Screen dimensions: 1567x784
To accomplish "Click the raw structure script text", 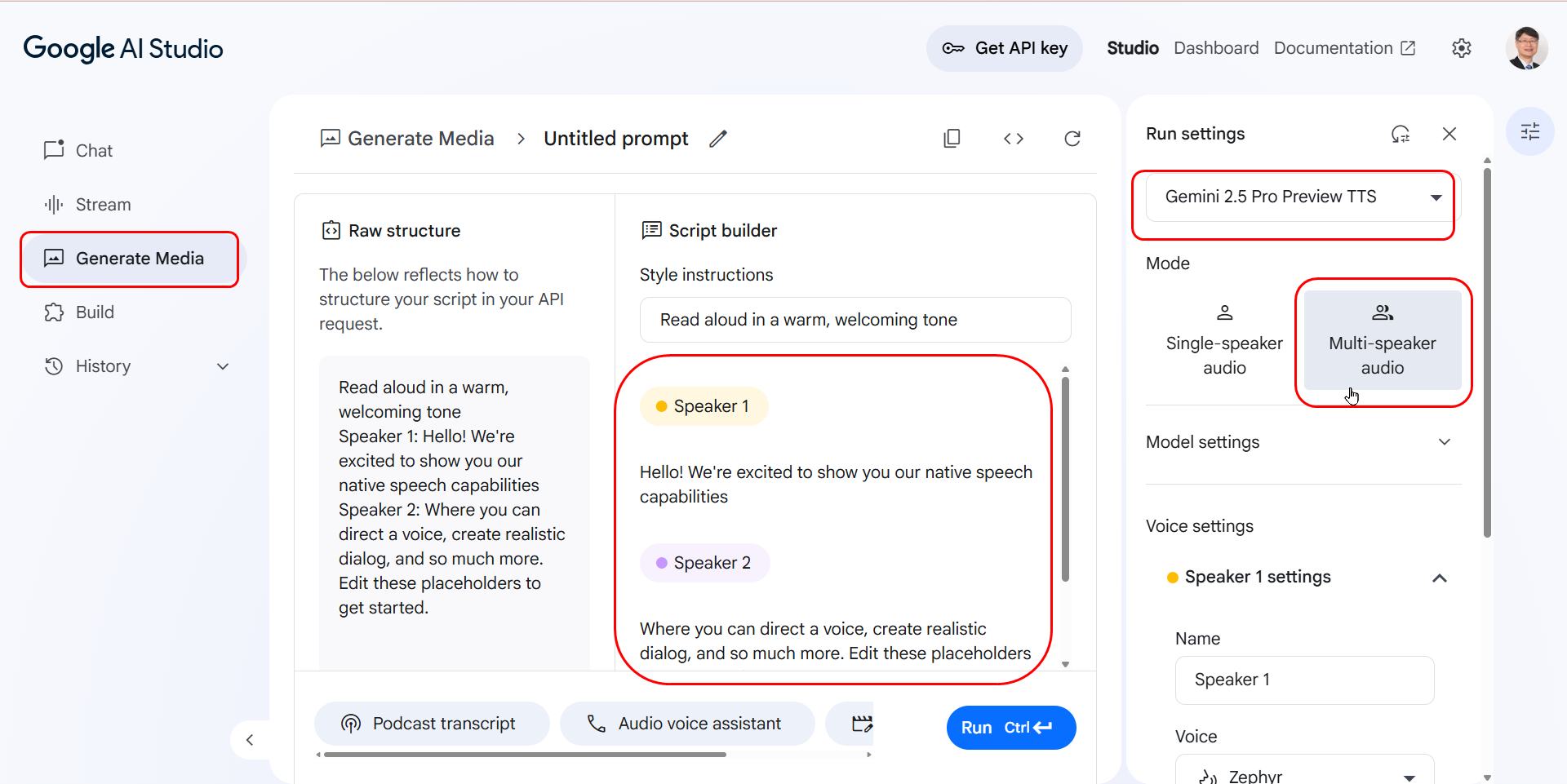I will tap(453, 498).
